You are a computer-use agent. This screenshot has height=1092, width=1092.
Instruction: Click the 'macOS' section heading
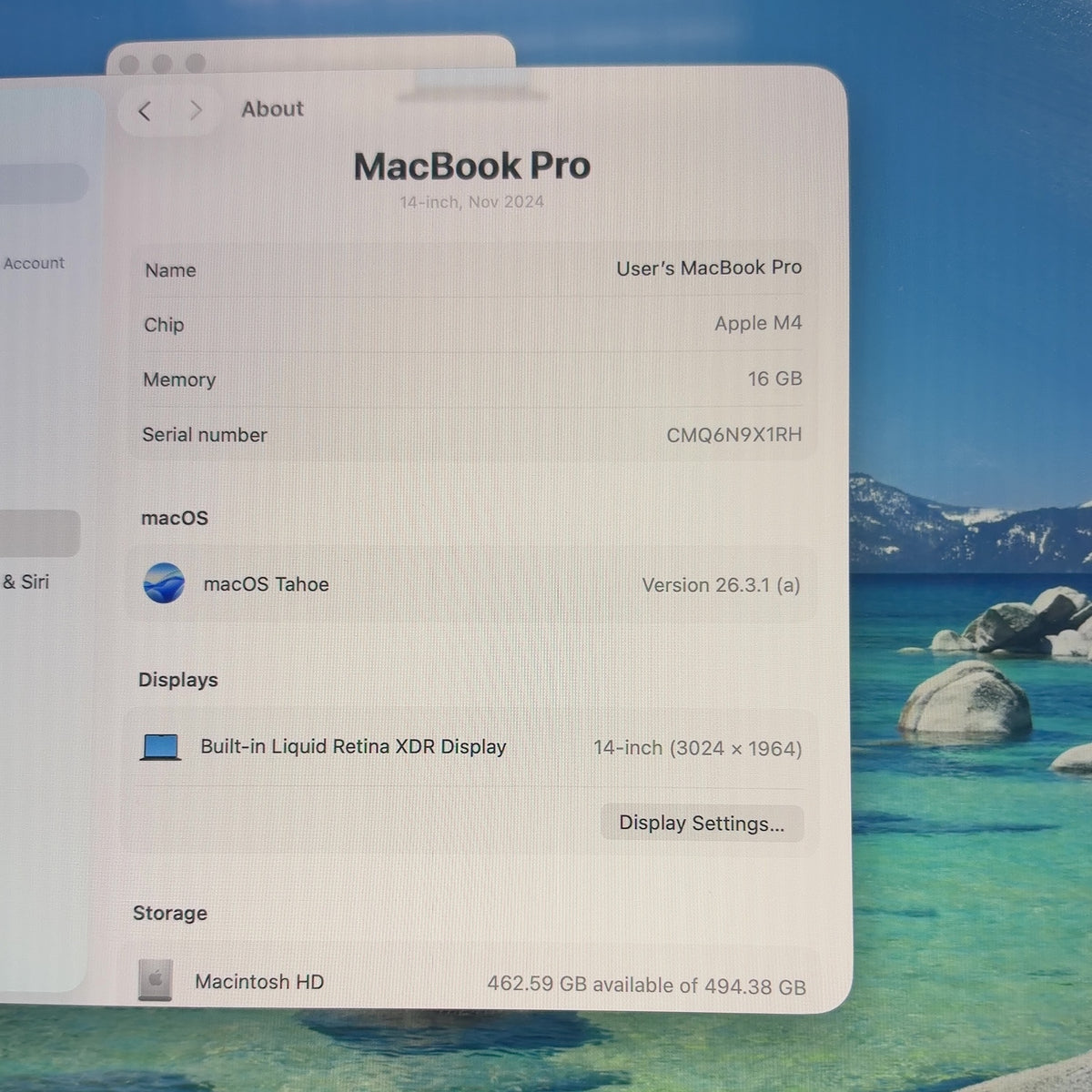[x=175, y=518]
